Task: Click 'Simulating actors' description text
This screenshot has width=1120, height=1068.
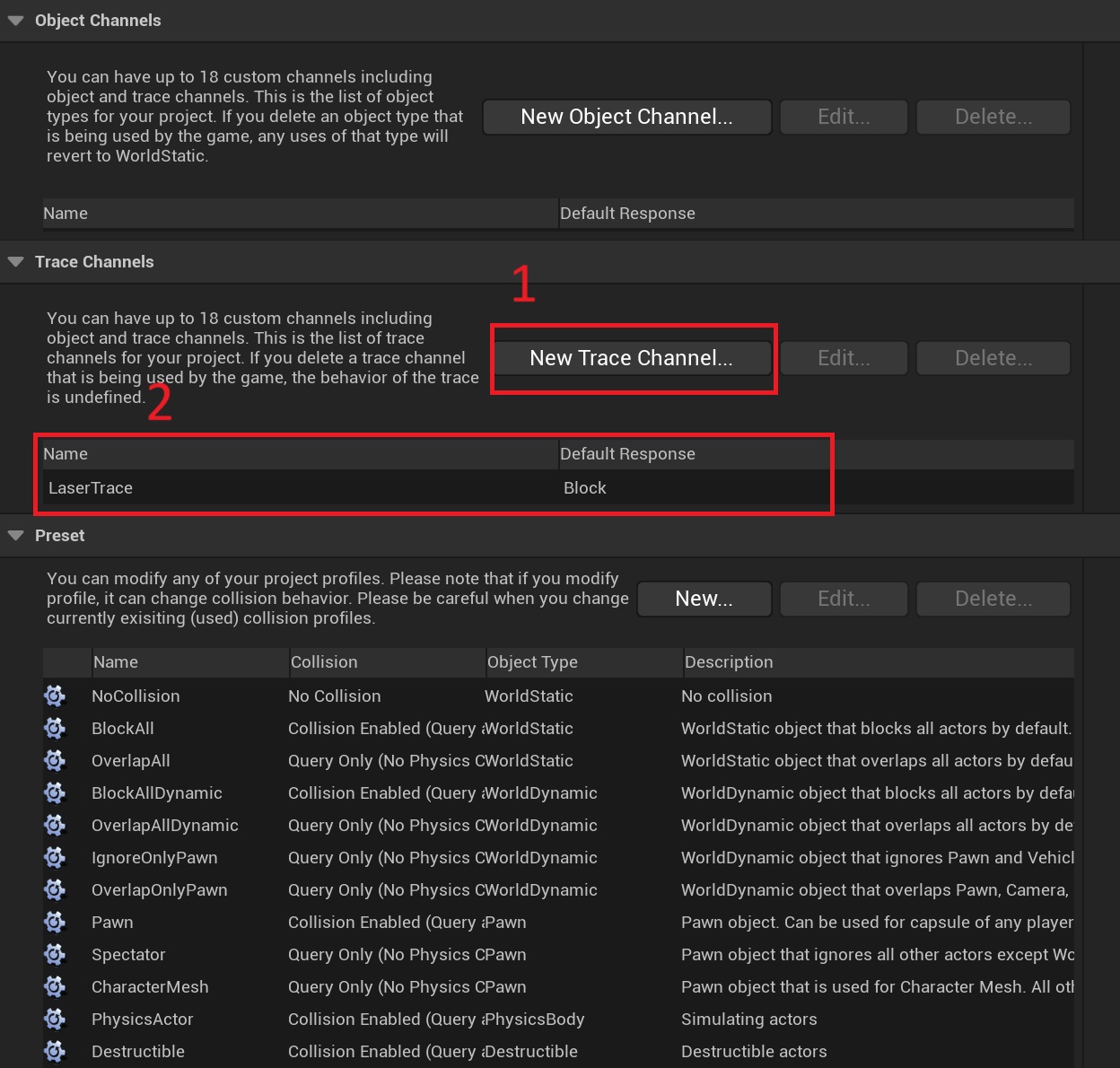Action: click(x=749, y=1020)
